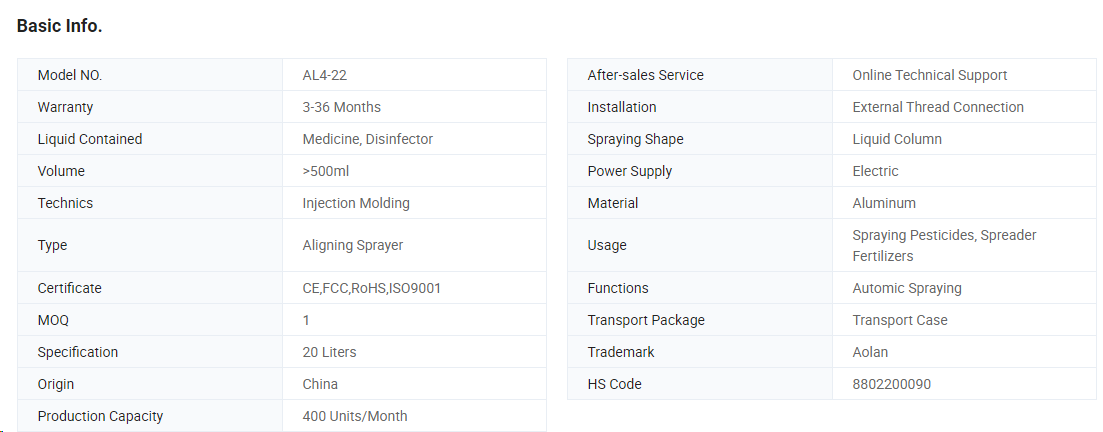Click the External Thread Connection value
Viewport: 1103px width, 432px height.
pos(937,107)
